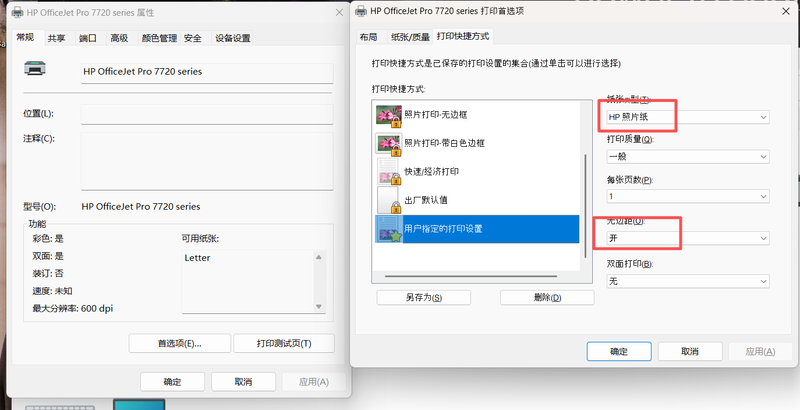
Task: Open the 每张页数 dropdown
Action: [688, 197]
